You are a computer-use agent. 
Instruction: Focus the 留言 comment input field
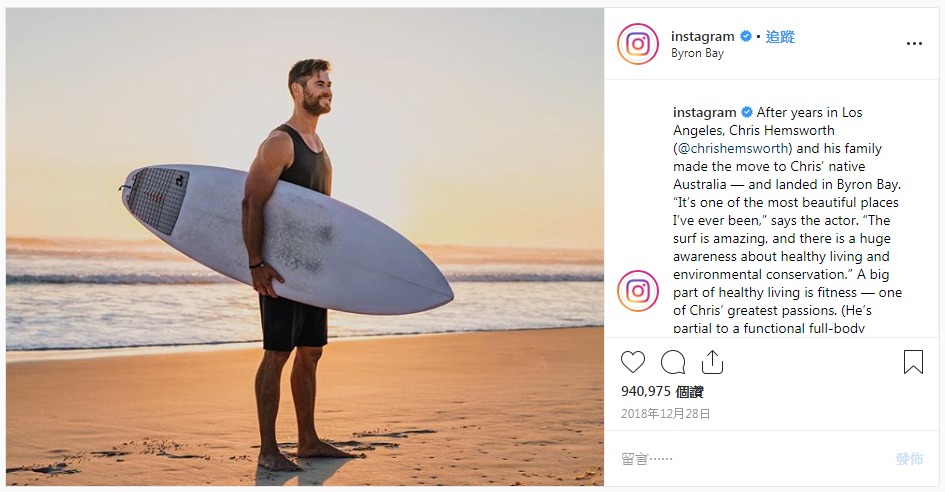(x=740, y=459)
